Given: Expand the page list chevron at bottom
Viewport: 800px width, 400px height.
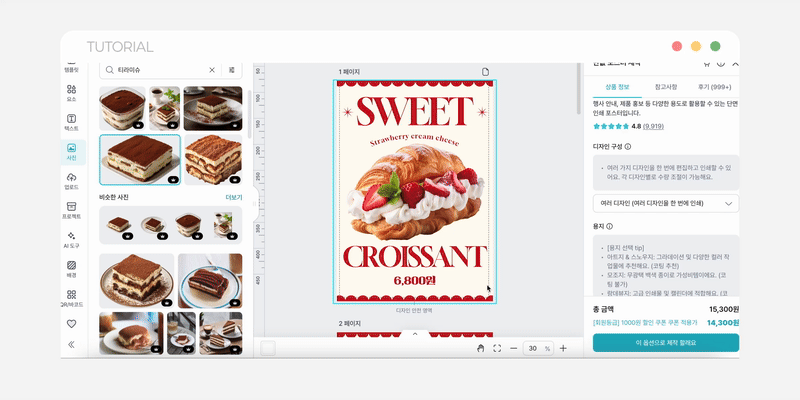Looking at the screenshot, I should click(x=415, y=334).
